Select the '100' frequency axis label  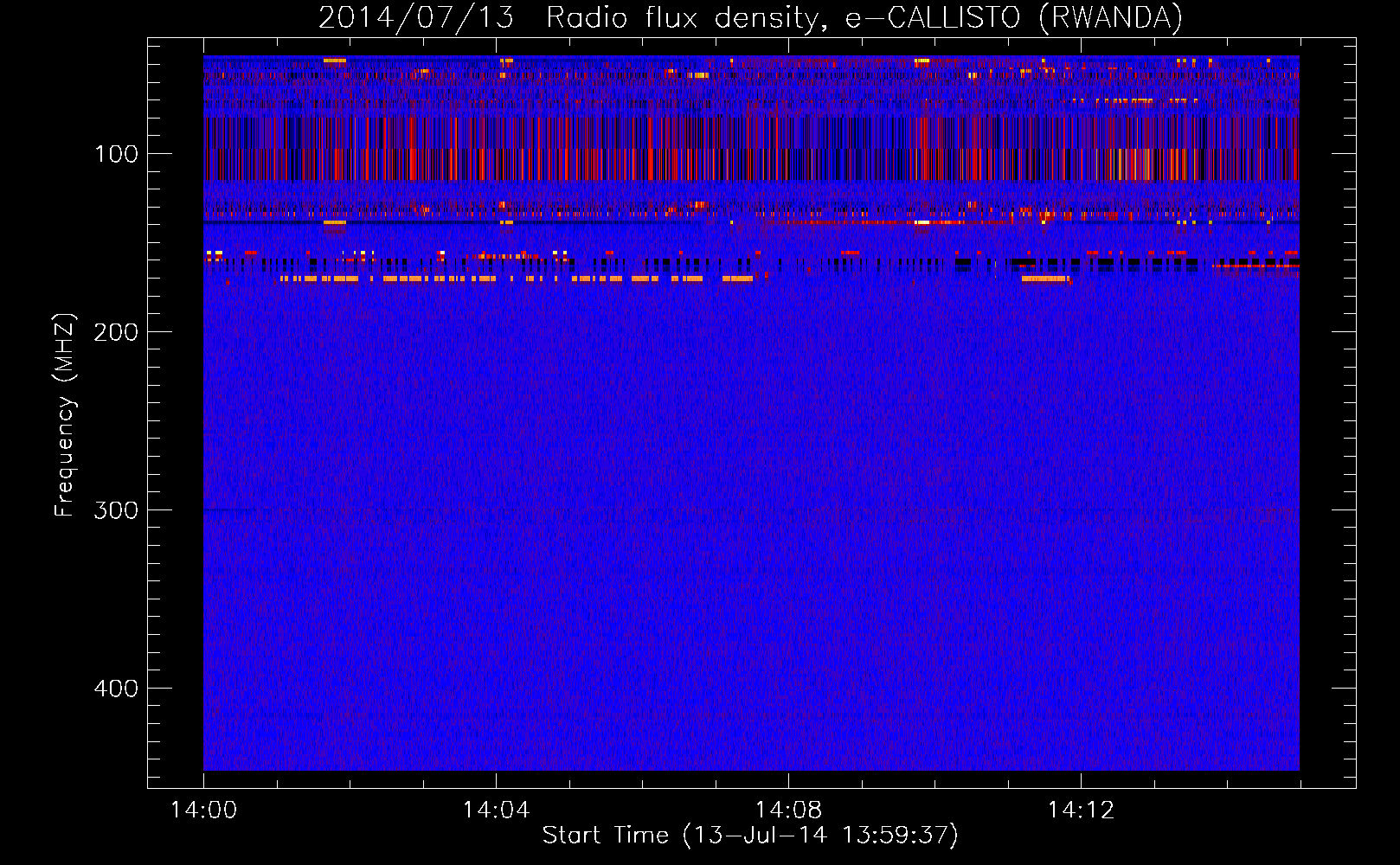117,154
